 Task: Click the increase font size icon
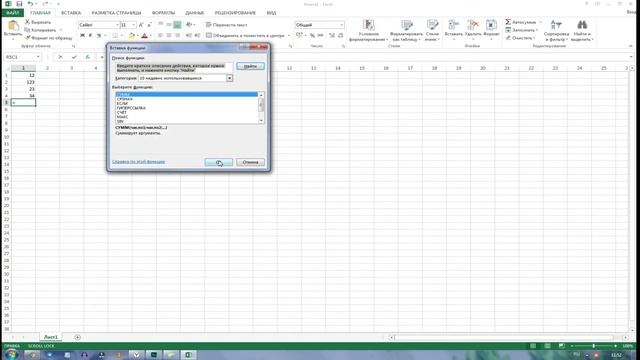coord(141,25)
